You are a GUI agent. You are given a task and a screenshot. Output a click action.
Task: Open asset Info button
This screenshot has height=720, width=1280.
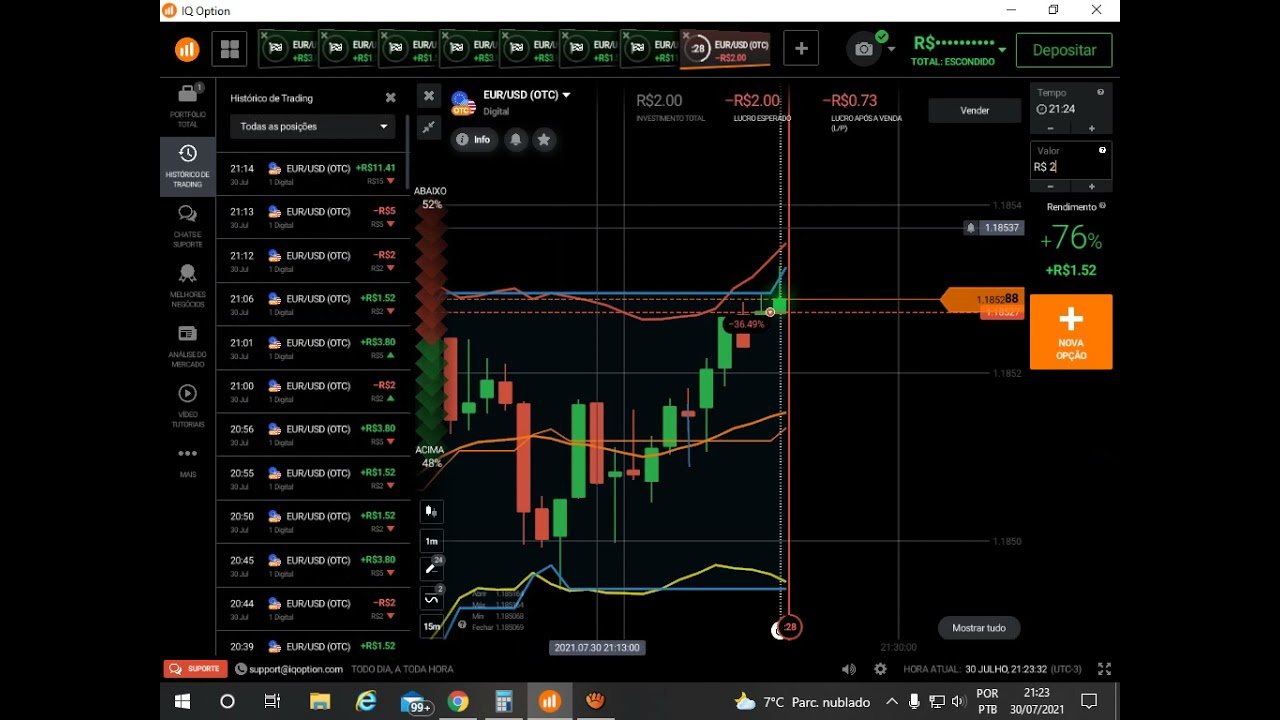click(474, 139)
